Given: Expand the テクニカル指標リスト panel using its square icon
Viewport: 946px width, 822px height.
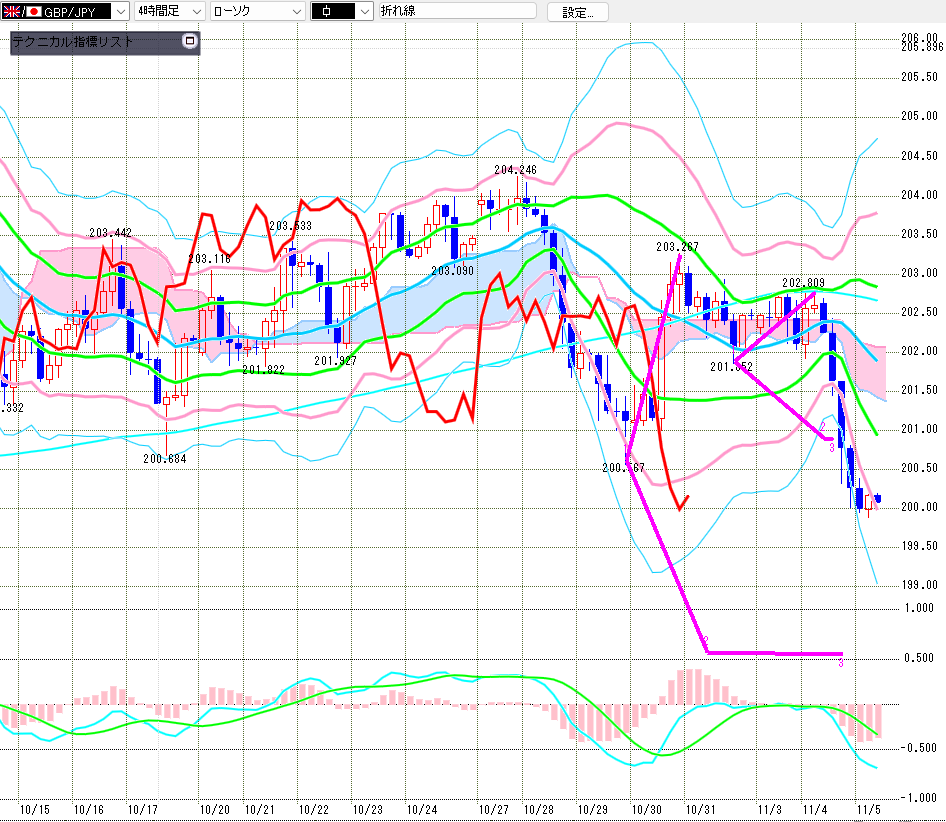Looking at the screenshot, I should click(190, 42).
